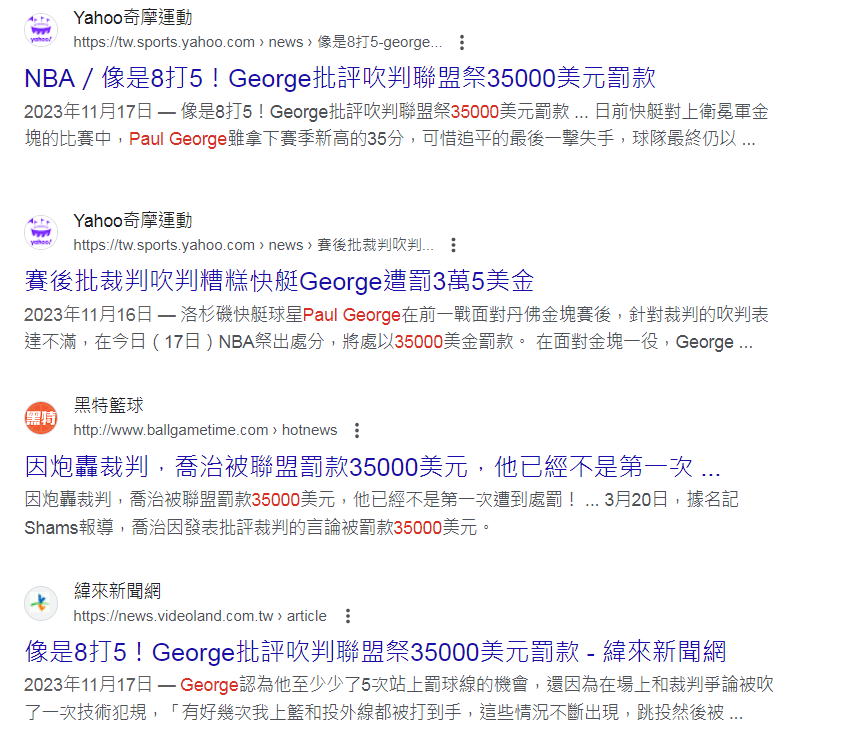
Task: Open three-dot options for ballgametime.com result
Action: 356,430
